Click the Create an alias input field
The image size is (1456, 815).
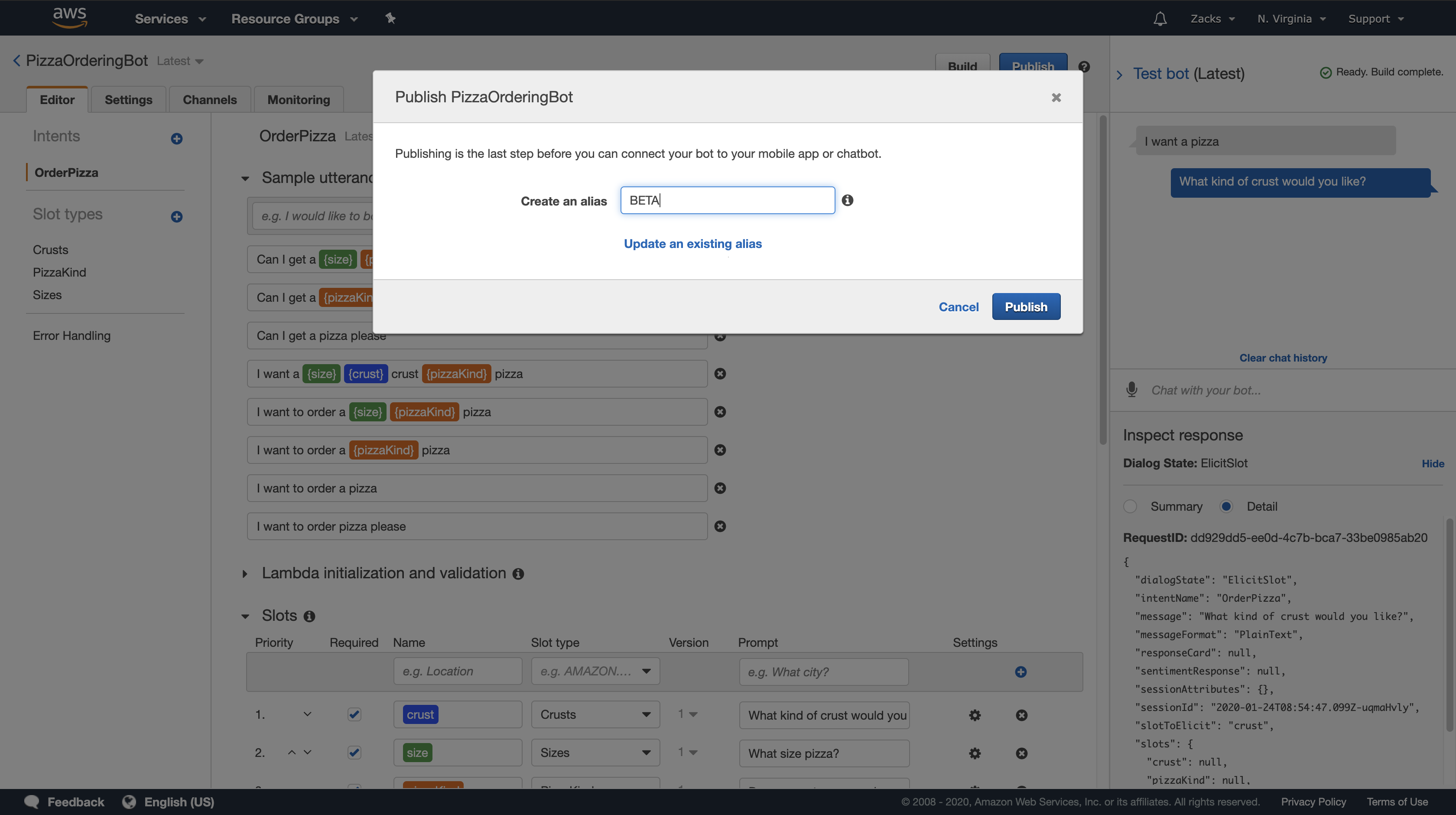(x=727, y=200)
